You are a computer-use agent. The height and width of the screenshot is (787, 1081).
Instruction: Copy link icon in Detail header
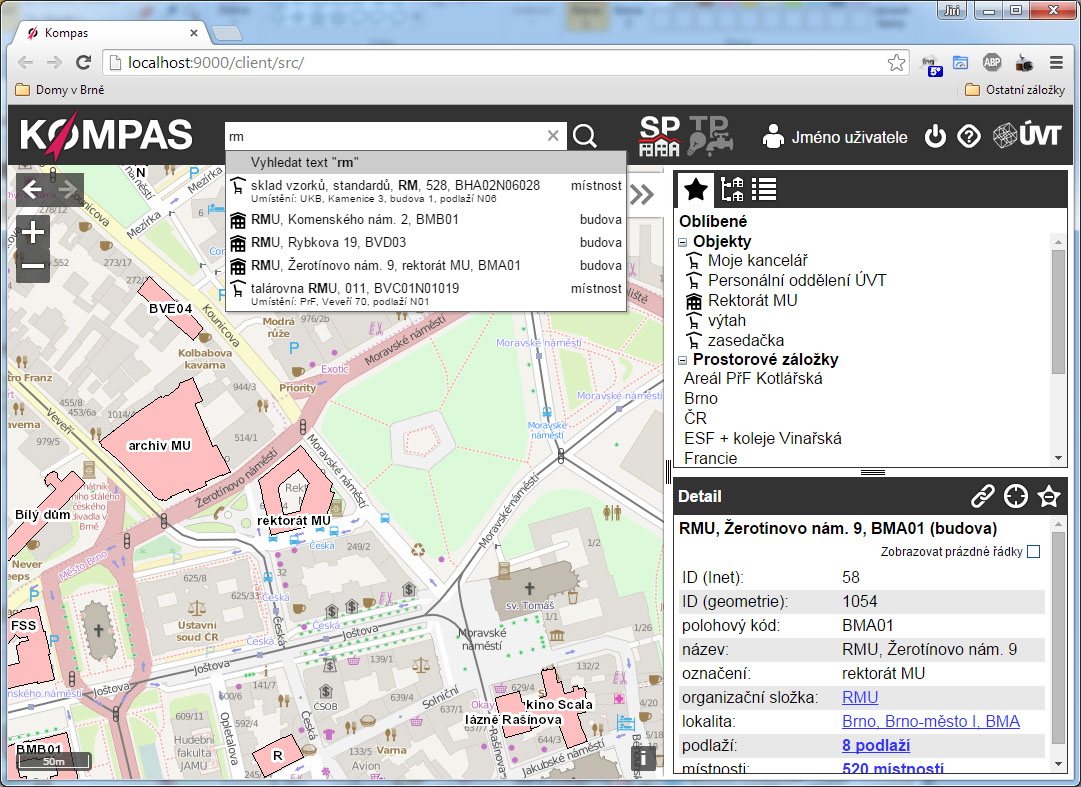[984, 496]
